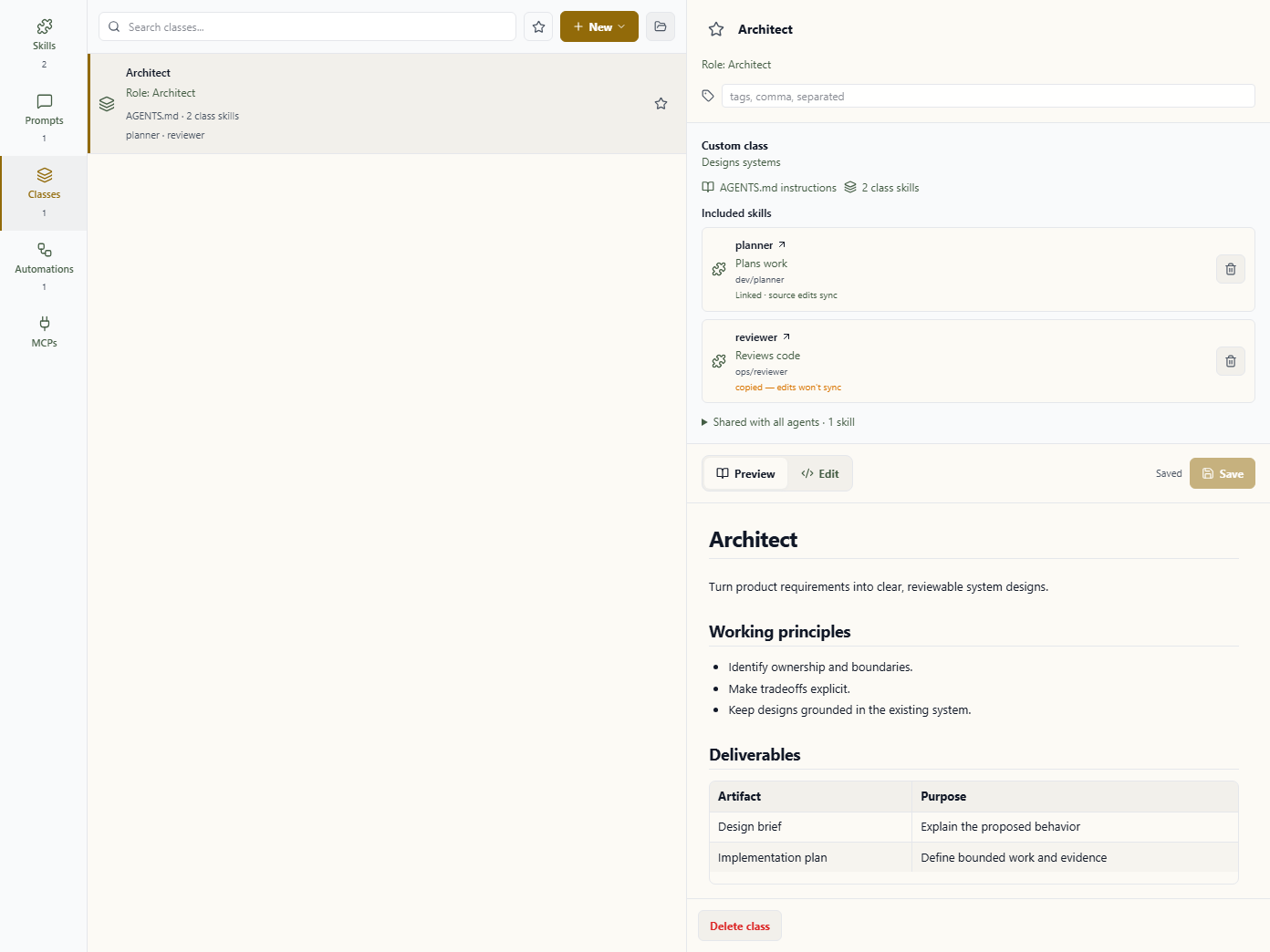Select the Architect class row
The height and width of the screenshot is (952, 1270).
click(x=387, y=104)
